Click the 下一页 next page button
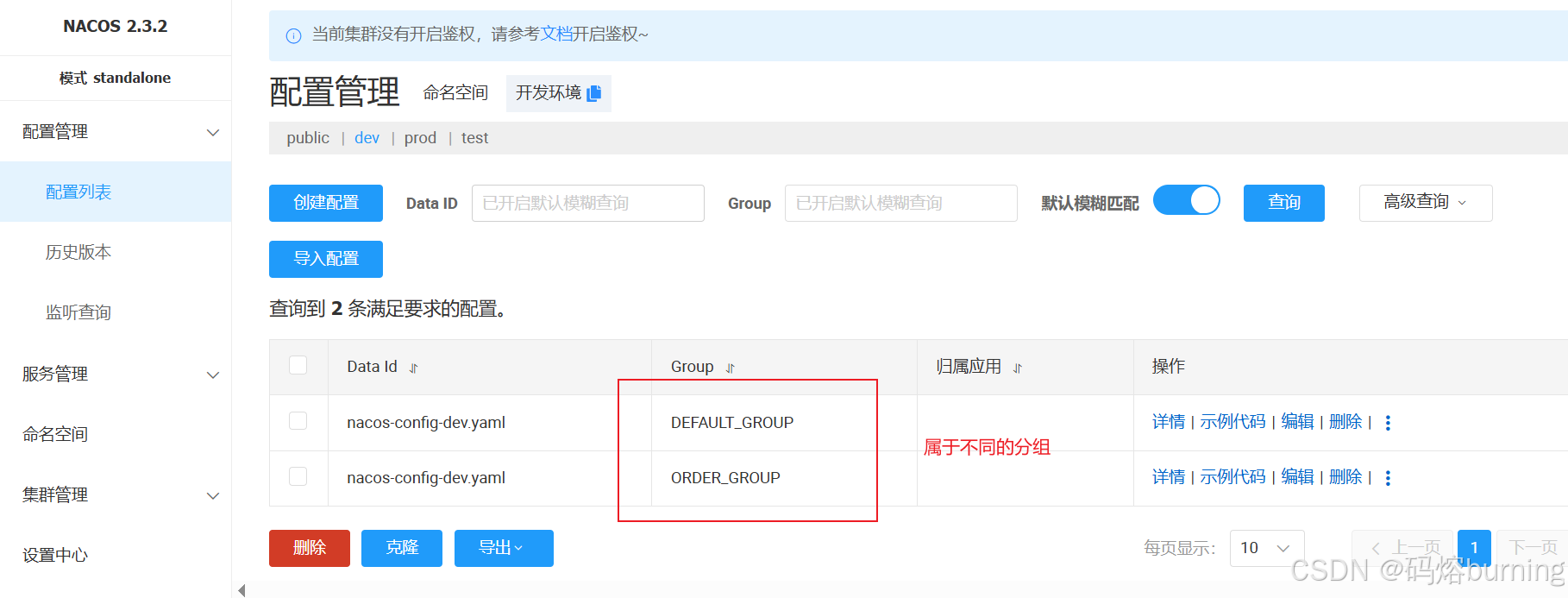Image resolution: width=1568 pixels, height=598 pixels. coord(1533,548)
